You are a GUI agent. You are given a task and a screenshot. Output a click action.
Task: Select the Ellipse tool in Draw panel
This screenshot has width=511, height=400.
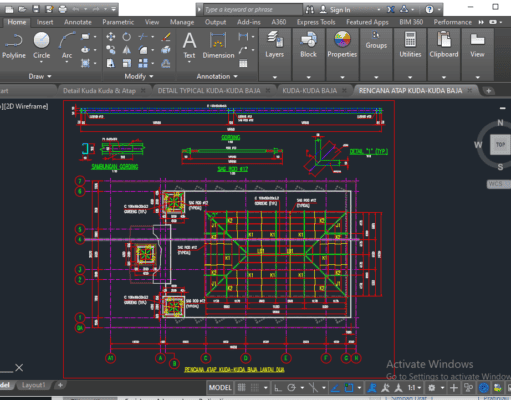click(85, 50)
